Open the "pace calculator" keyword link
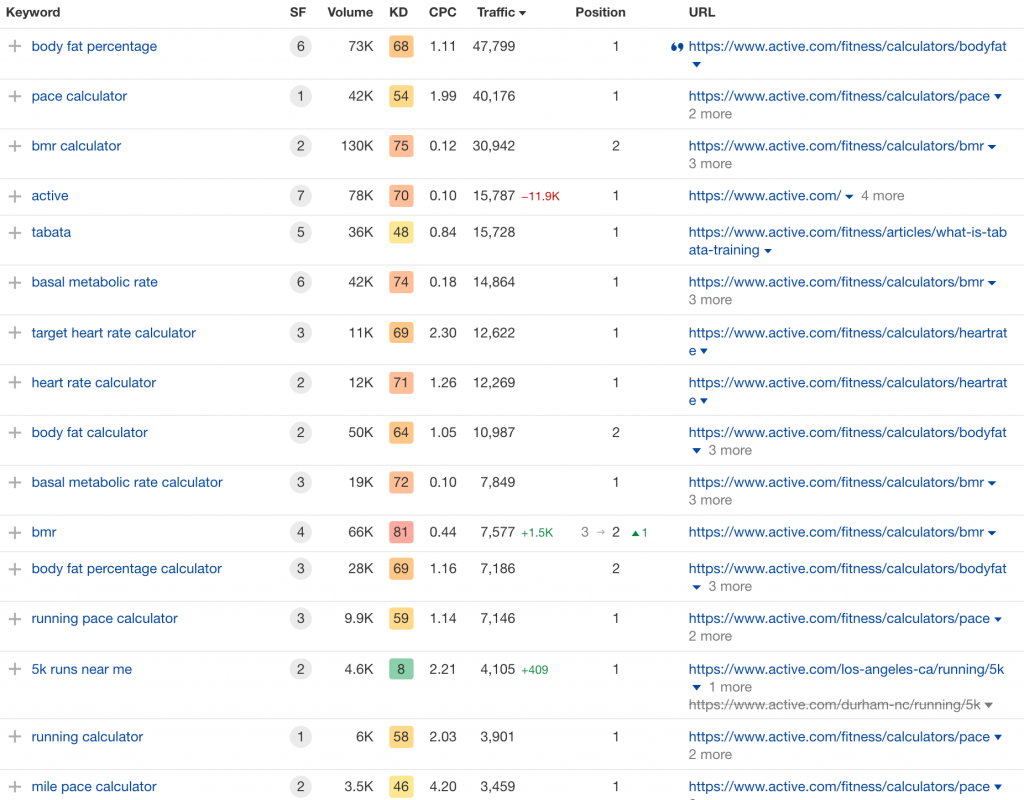This screenshot has width=1024, height=800. coord(79,96)
